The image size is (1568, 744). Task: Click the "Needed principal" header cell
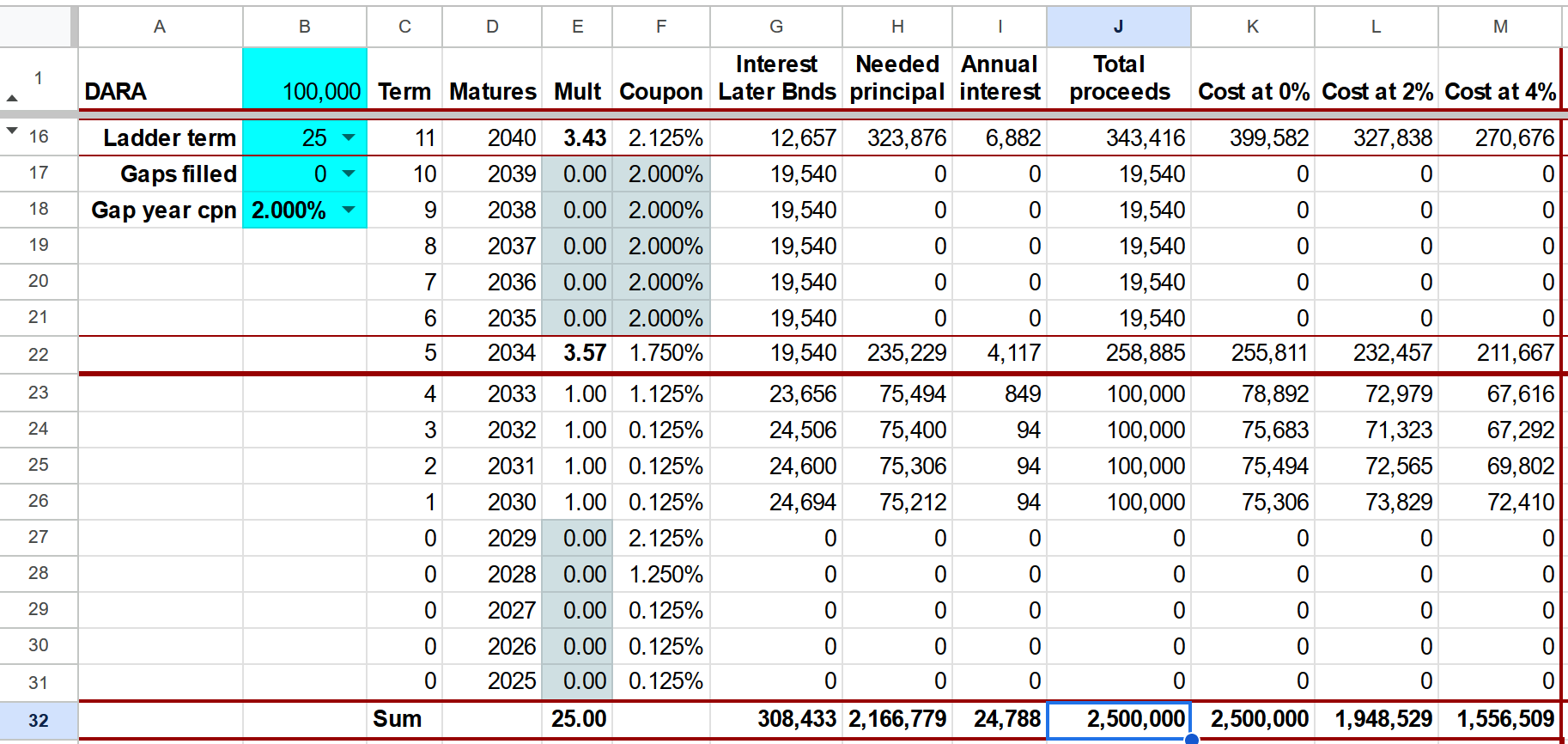tap(897, 79)
